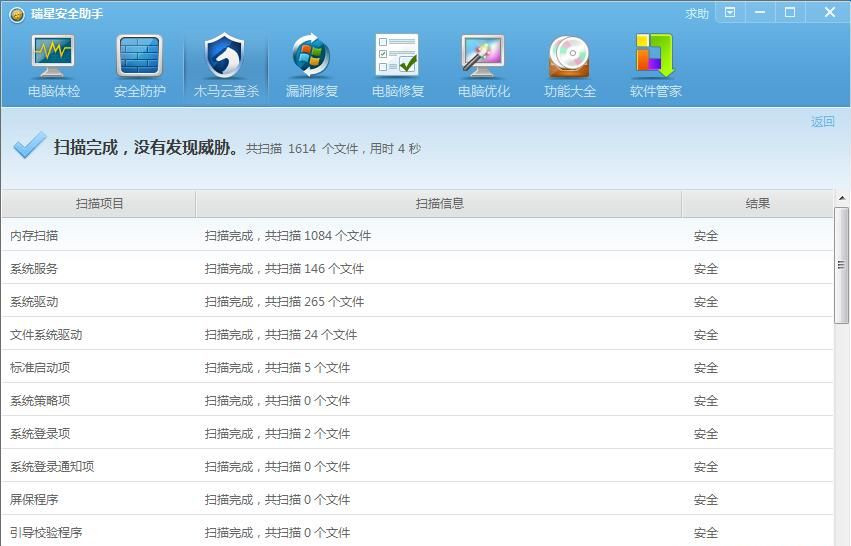
Task: Click '共扫描 2 个文件' scan info
Action: click(307, 434)
